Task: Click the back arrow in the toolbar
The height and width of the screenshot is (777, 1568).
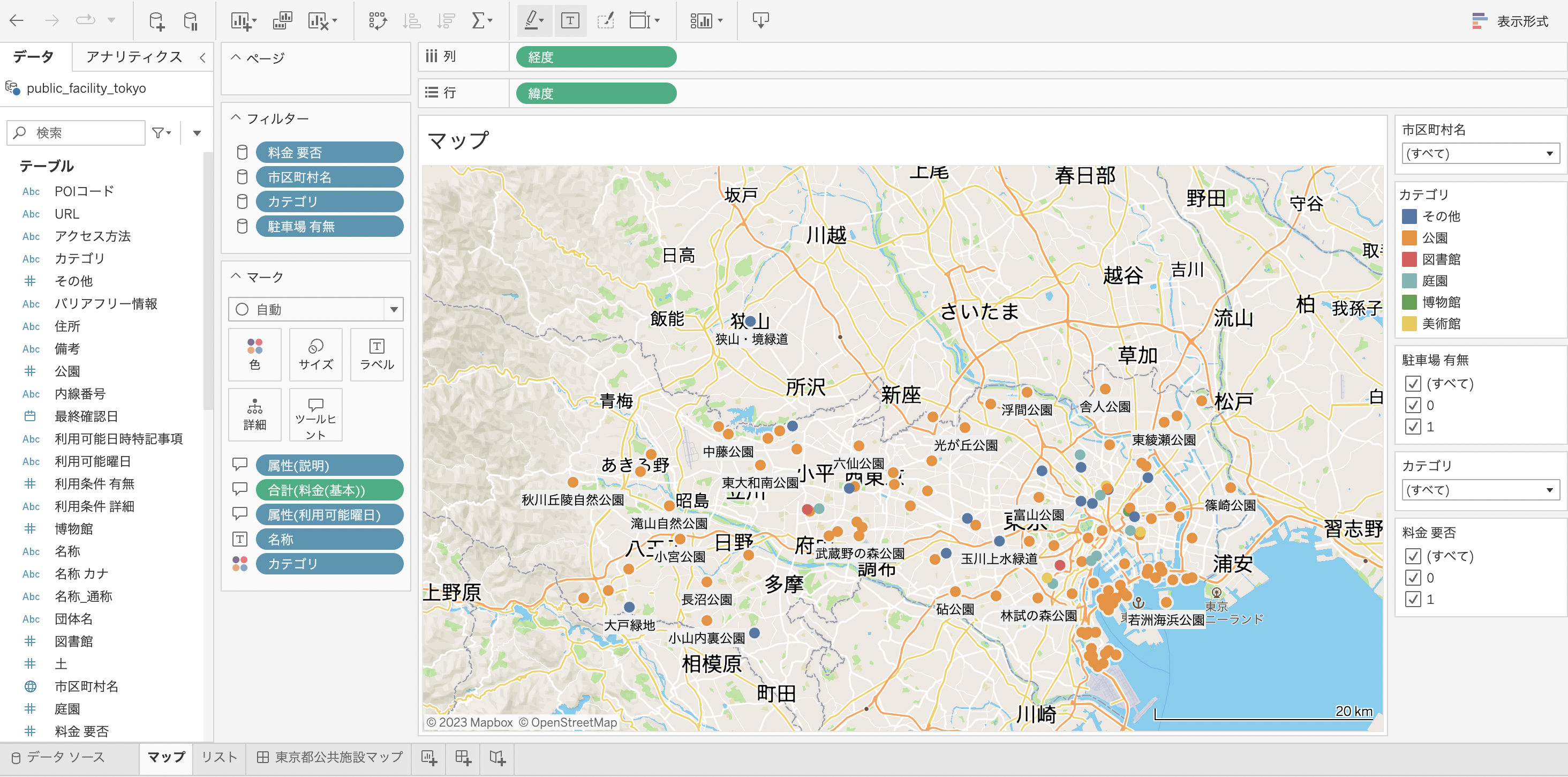Action: pyautogui.click(x=17, y=21)
